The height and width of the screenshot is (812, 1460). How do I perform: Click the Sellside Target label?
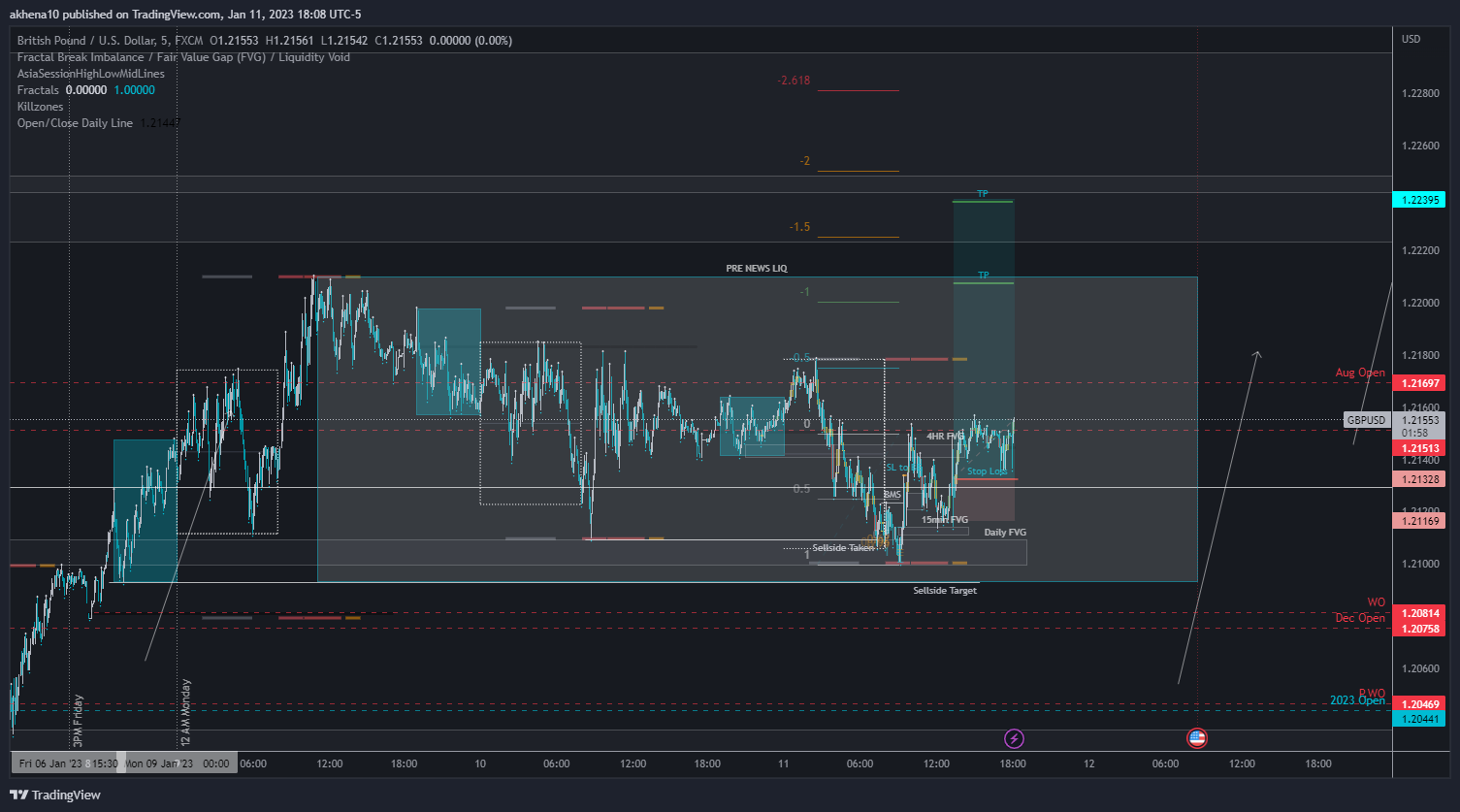click(945, 591)
